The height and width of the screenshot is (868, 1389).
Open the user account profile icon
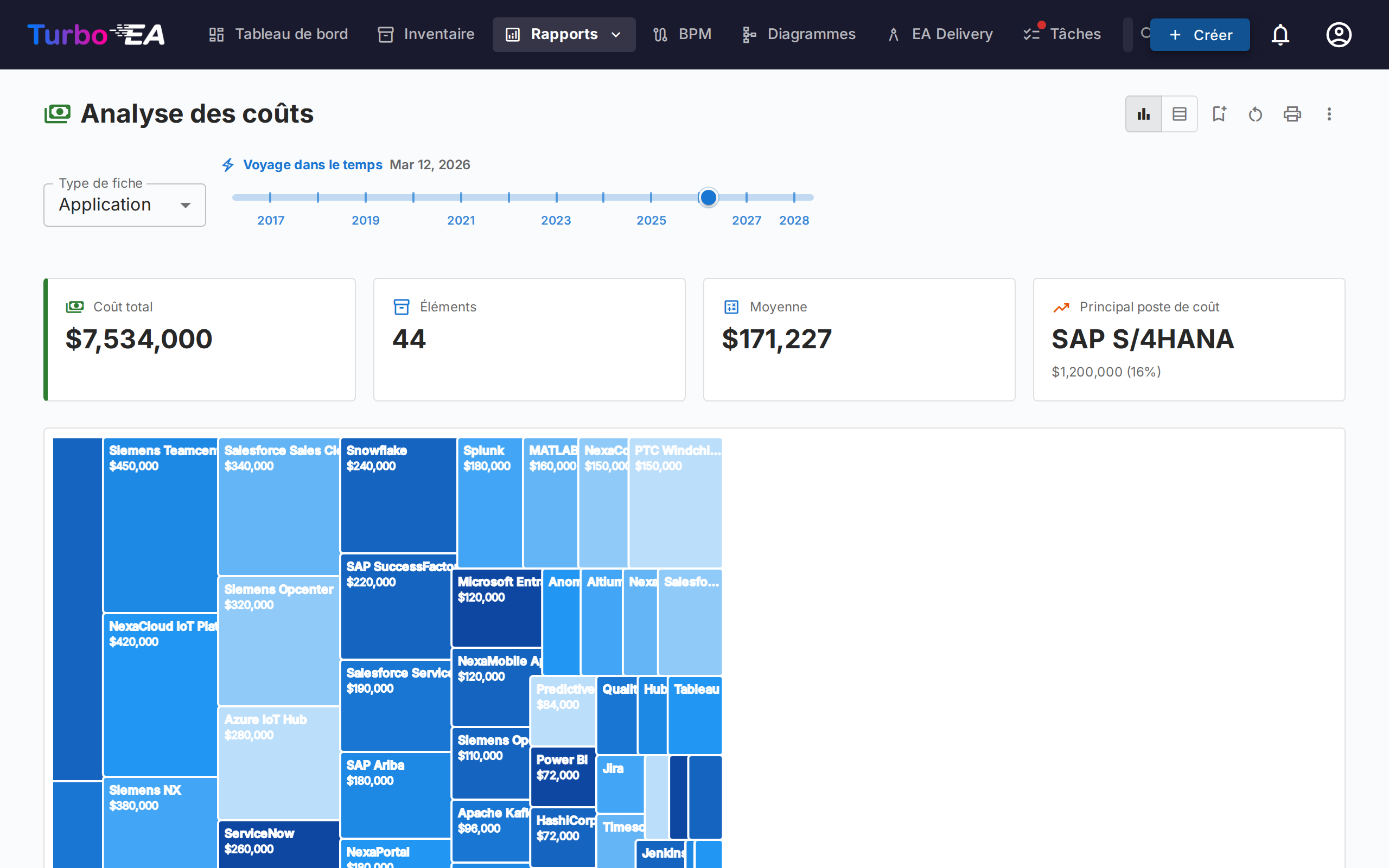pyautogui.click(x=1339, y=35)
